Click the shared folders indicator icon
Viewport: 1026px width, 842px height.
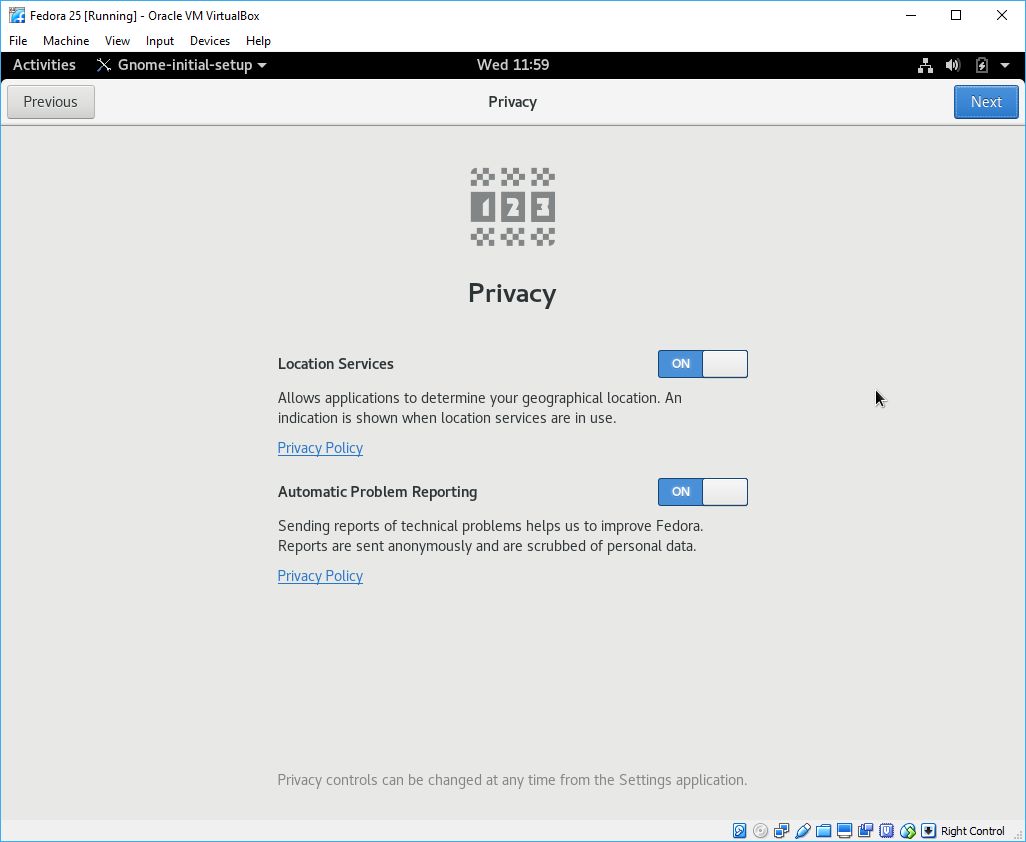click(x=823, y=831)
